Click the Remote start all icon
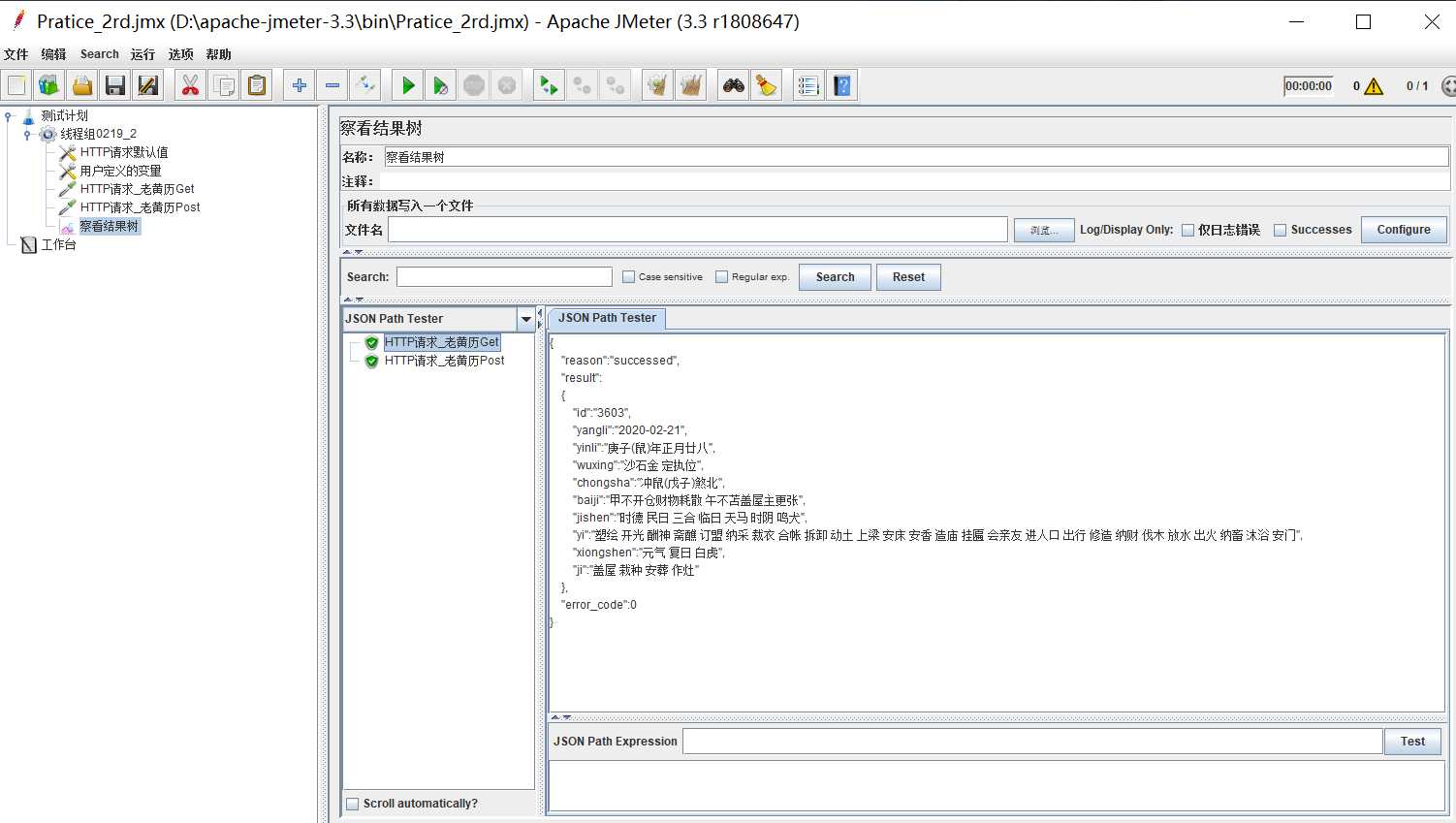1456x823 pixels. (550, 85)
